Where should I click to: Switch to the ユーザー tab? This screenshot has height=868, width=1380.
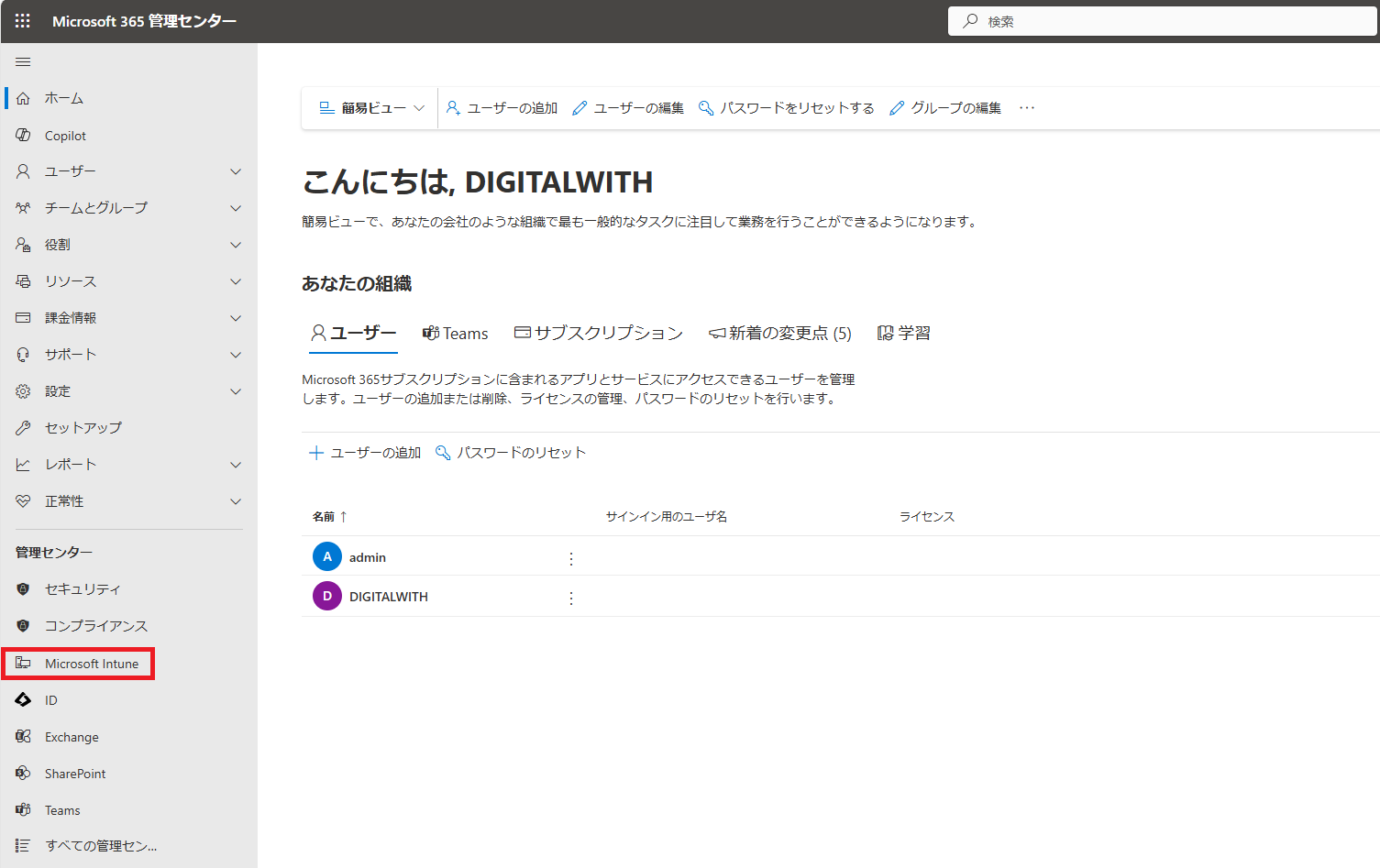(353, 333)
